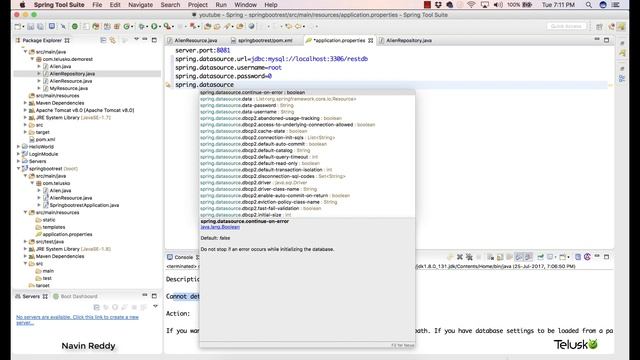Minimize the Package Explorer panel

pos(145,40)
